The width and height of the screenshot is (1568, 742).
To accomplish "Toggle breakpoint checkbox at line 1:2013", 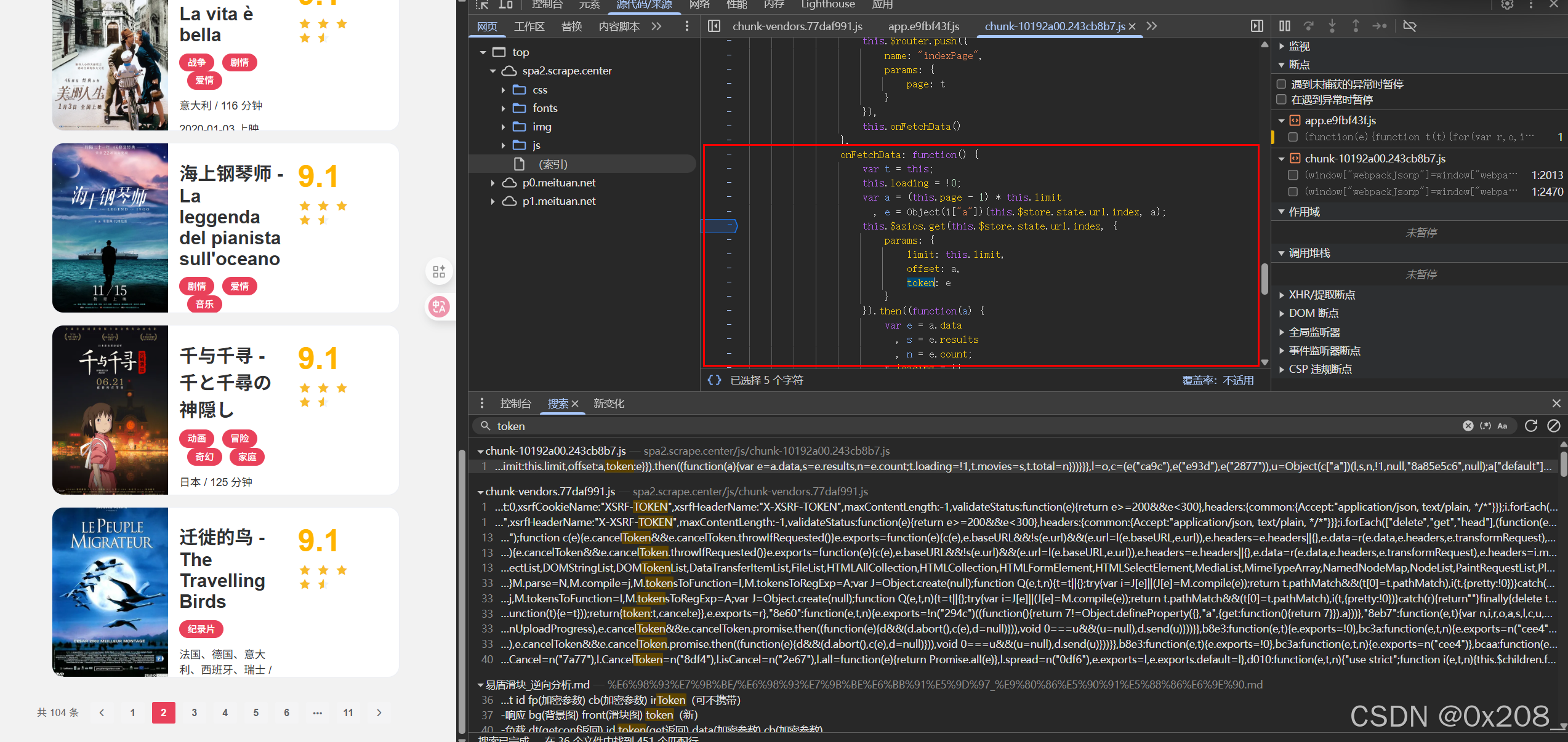I will point(1293,175).
